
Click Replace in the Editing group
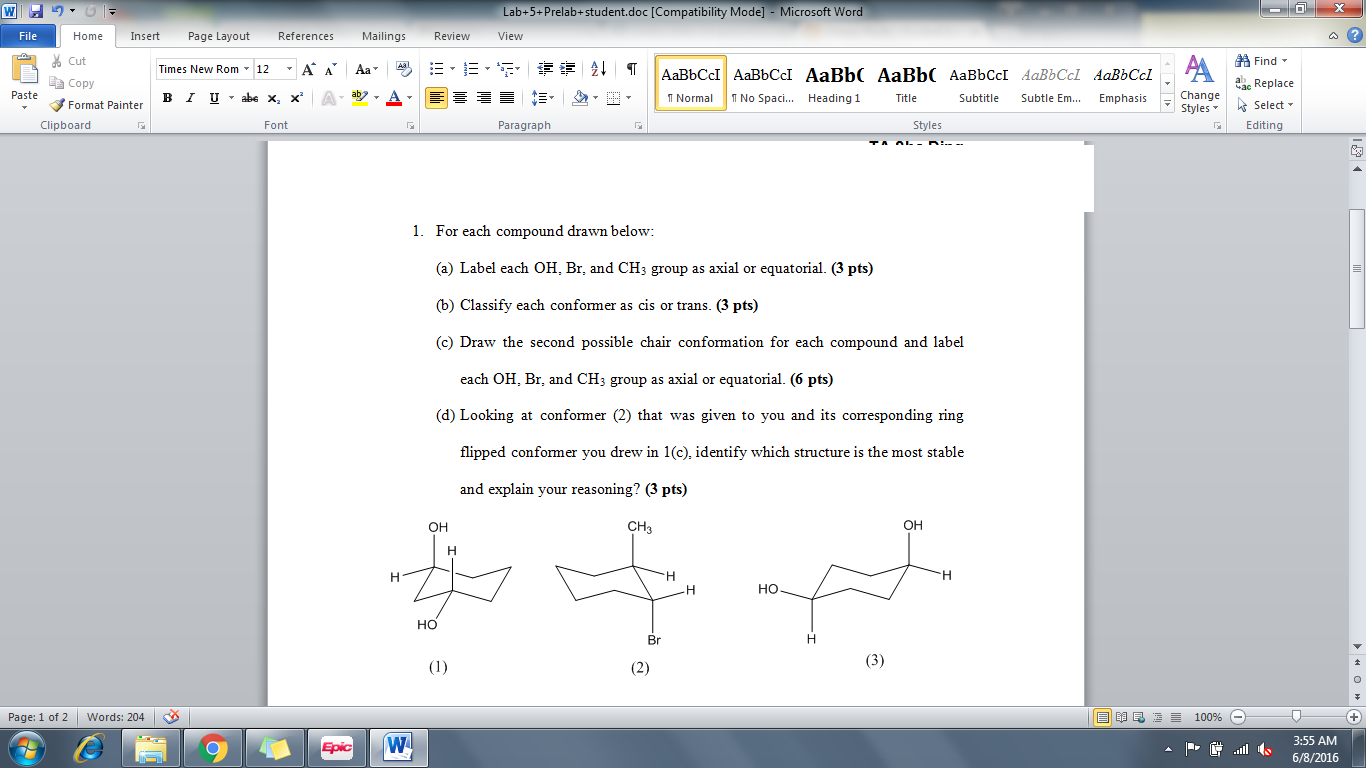coord(1266,84)
